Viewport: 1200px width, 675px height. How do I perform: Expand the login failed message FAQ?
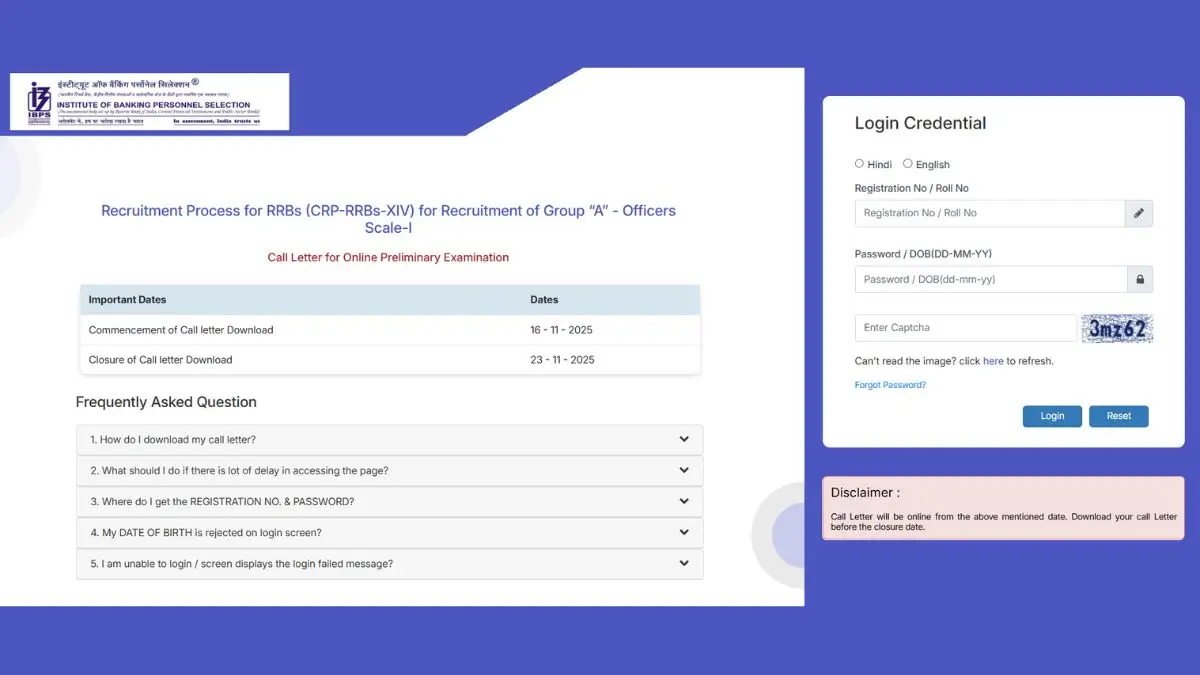point(684,563)
